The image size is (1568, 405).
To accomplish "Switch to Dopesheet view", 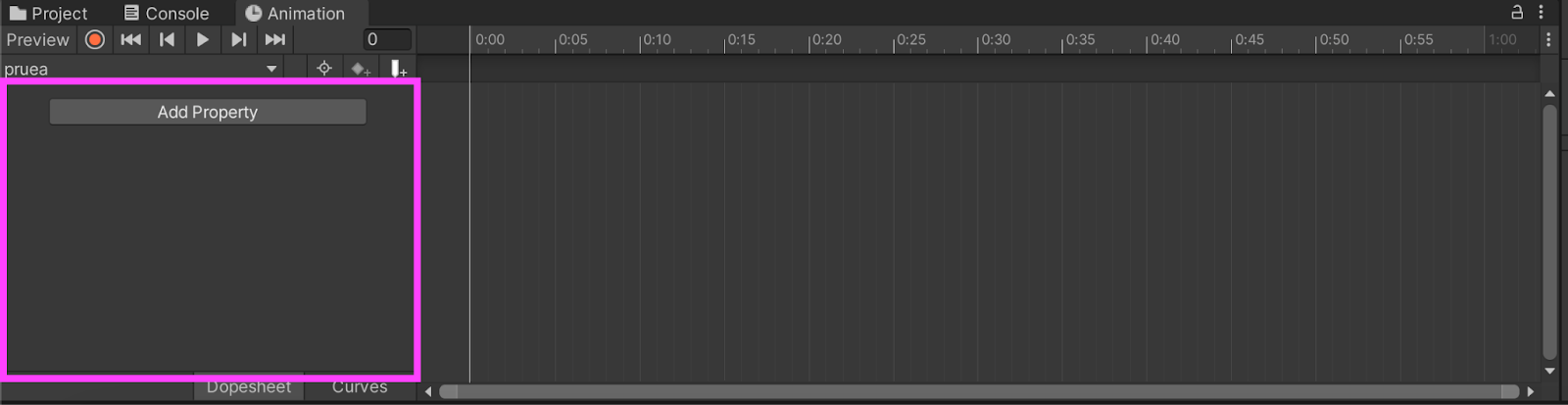I will [249, 387].
